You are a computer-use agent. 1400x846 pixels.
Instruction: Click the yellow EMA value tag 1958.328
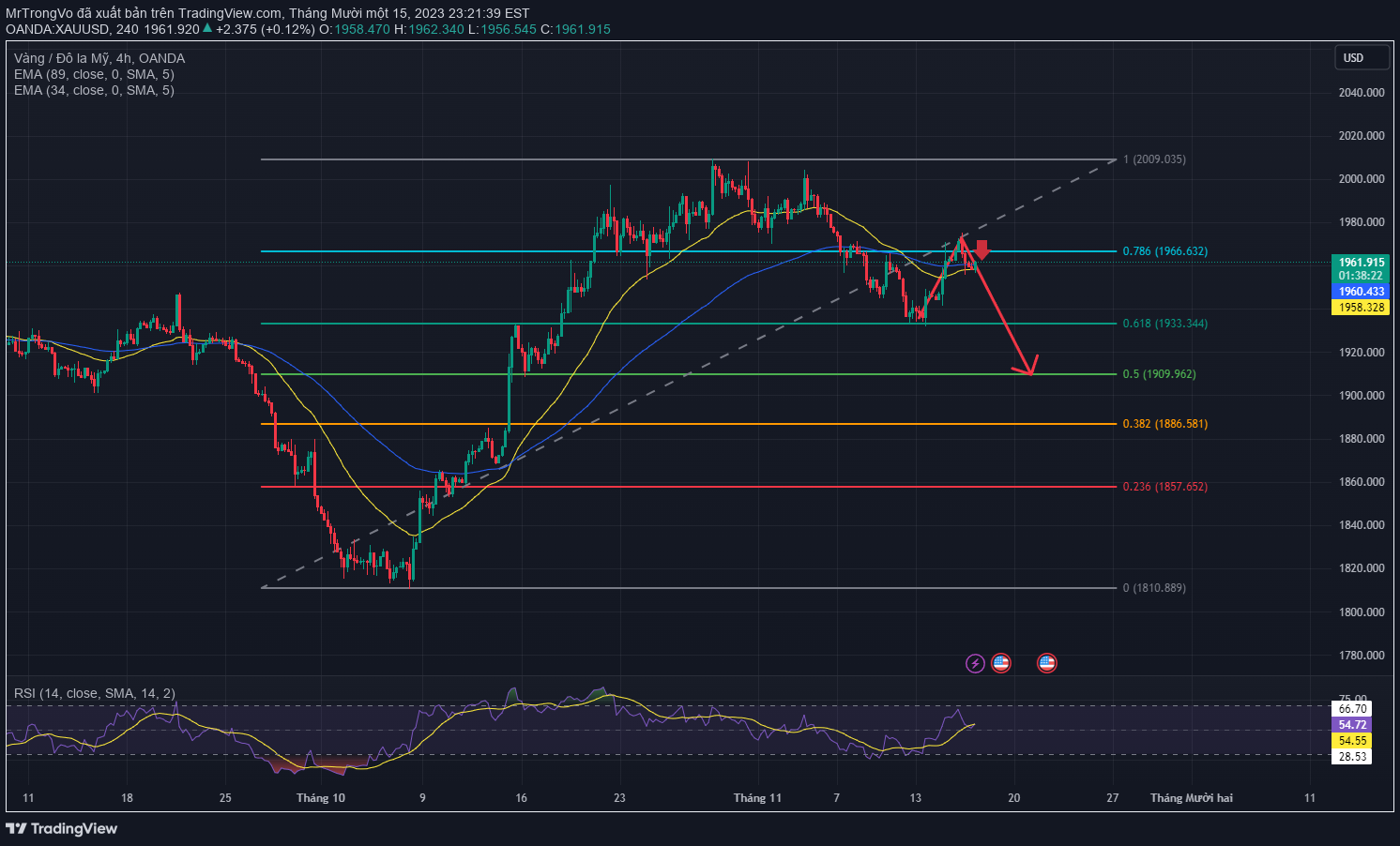(1361, 308)
